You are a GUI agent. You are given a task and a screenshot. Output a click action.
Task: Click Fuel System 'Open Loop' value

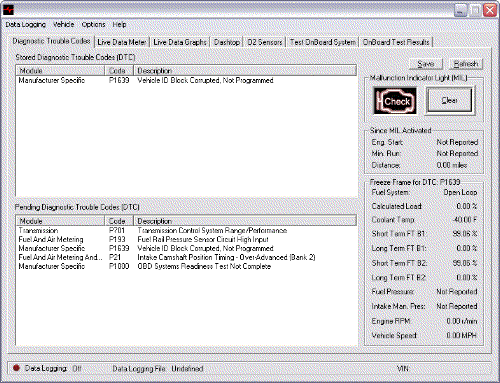460,192
